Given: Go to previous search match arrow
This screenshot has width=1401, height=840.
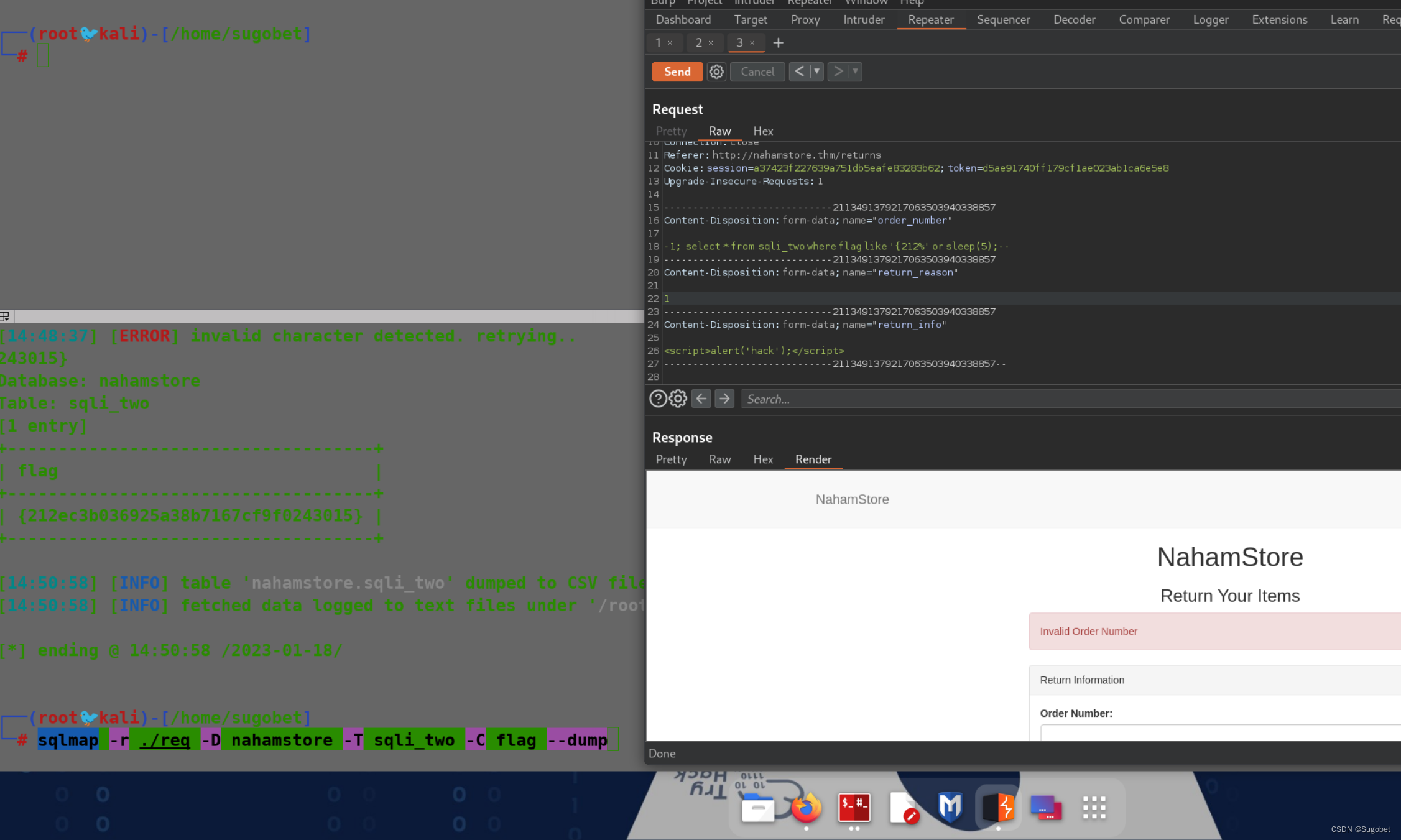Looking at the screenshot, I should [x=701, y=399].
